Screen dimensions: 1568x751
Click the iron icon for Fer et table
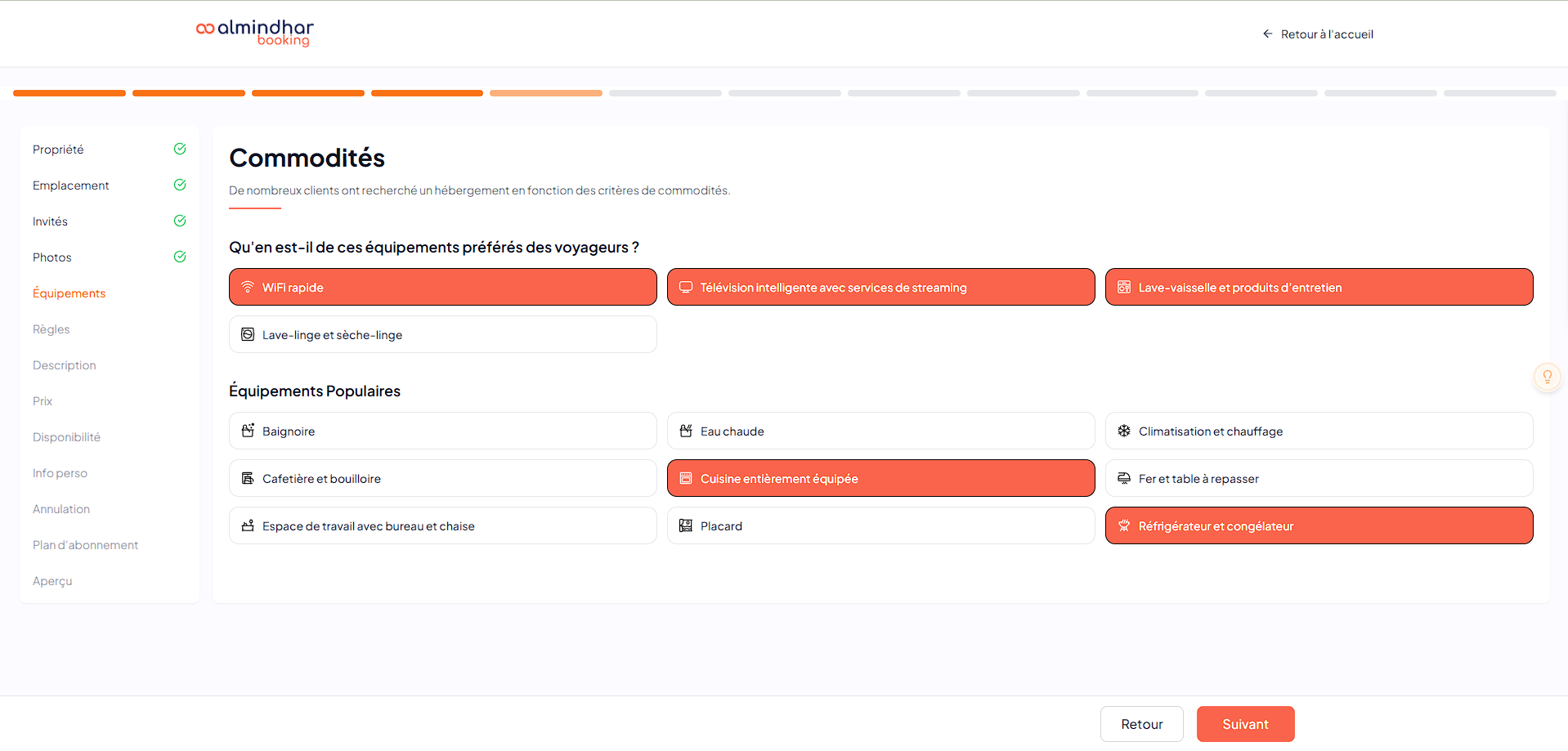point(1124,478)
